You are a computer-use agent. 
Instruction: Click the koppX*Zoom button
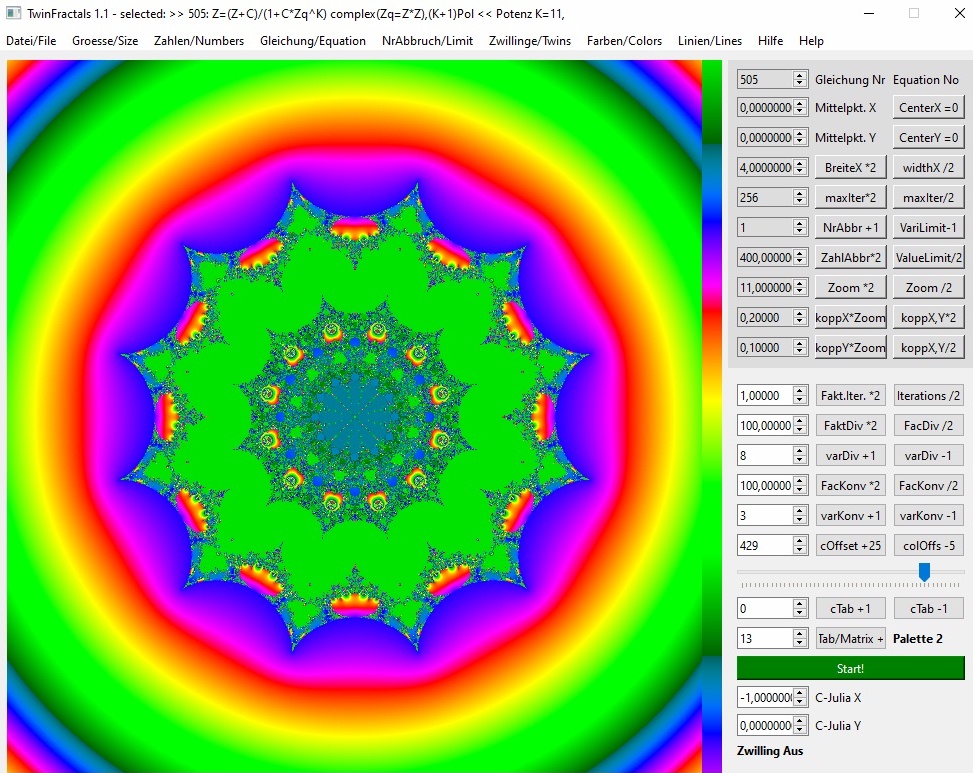pyautogui.click(x=850, y=318)
